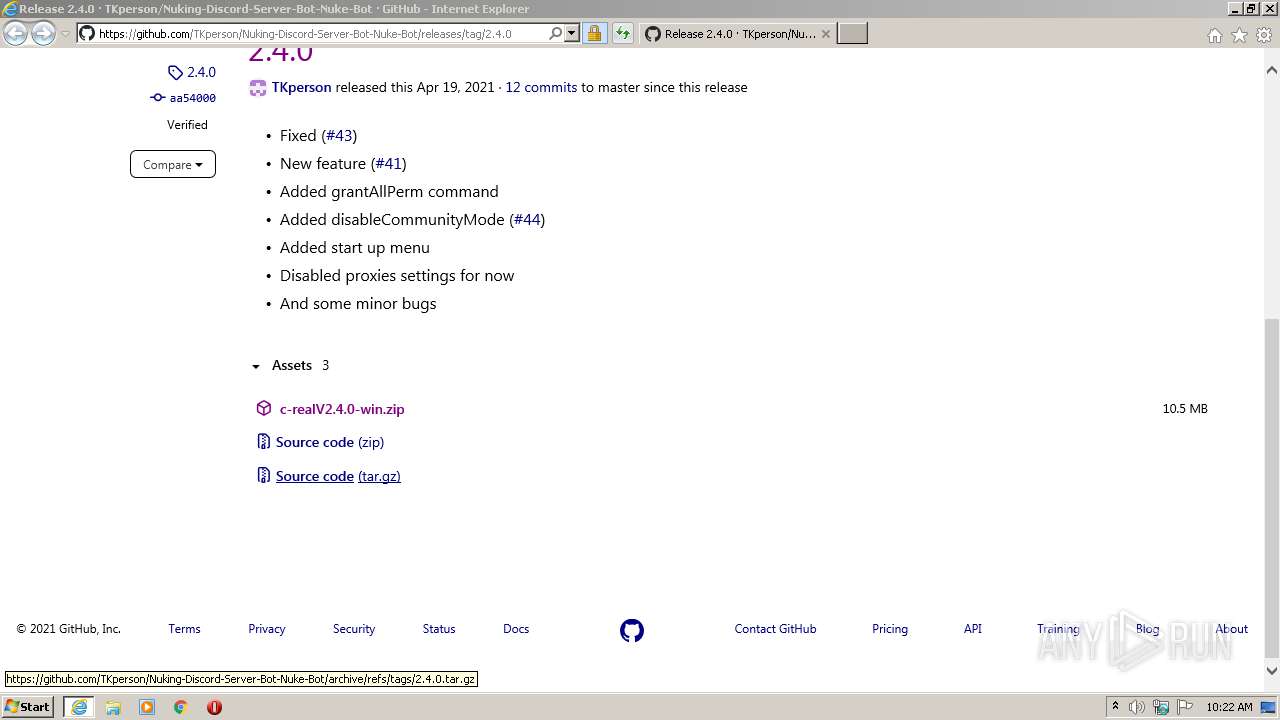This screenshot has width=1280, height=720.
Task: Open TKperson author profile link
Action: (301, 87)
